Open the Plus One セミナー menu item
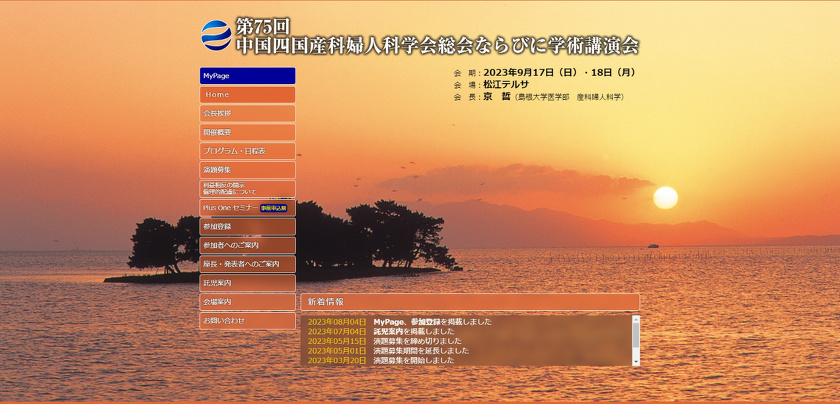Screen dimensions: 840x404 229,208
